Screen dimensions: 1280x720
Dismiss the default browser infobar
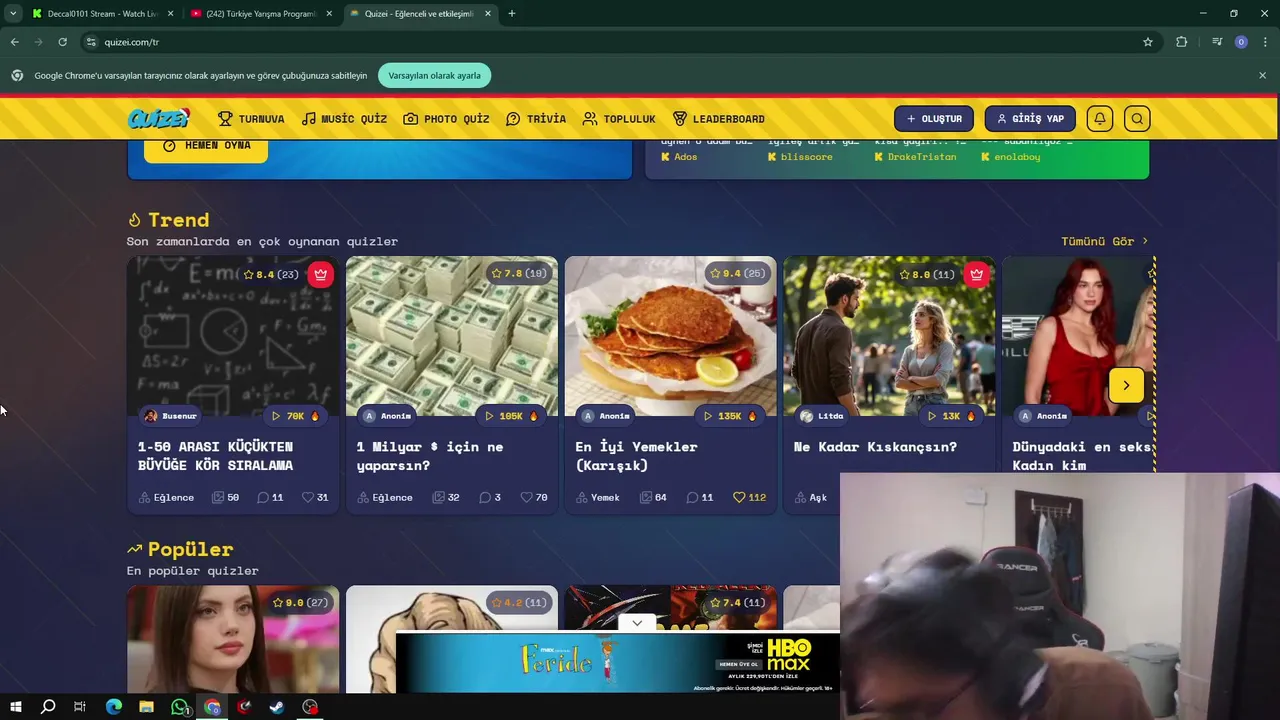pos(1262,75)
